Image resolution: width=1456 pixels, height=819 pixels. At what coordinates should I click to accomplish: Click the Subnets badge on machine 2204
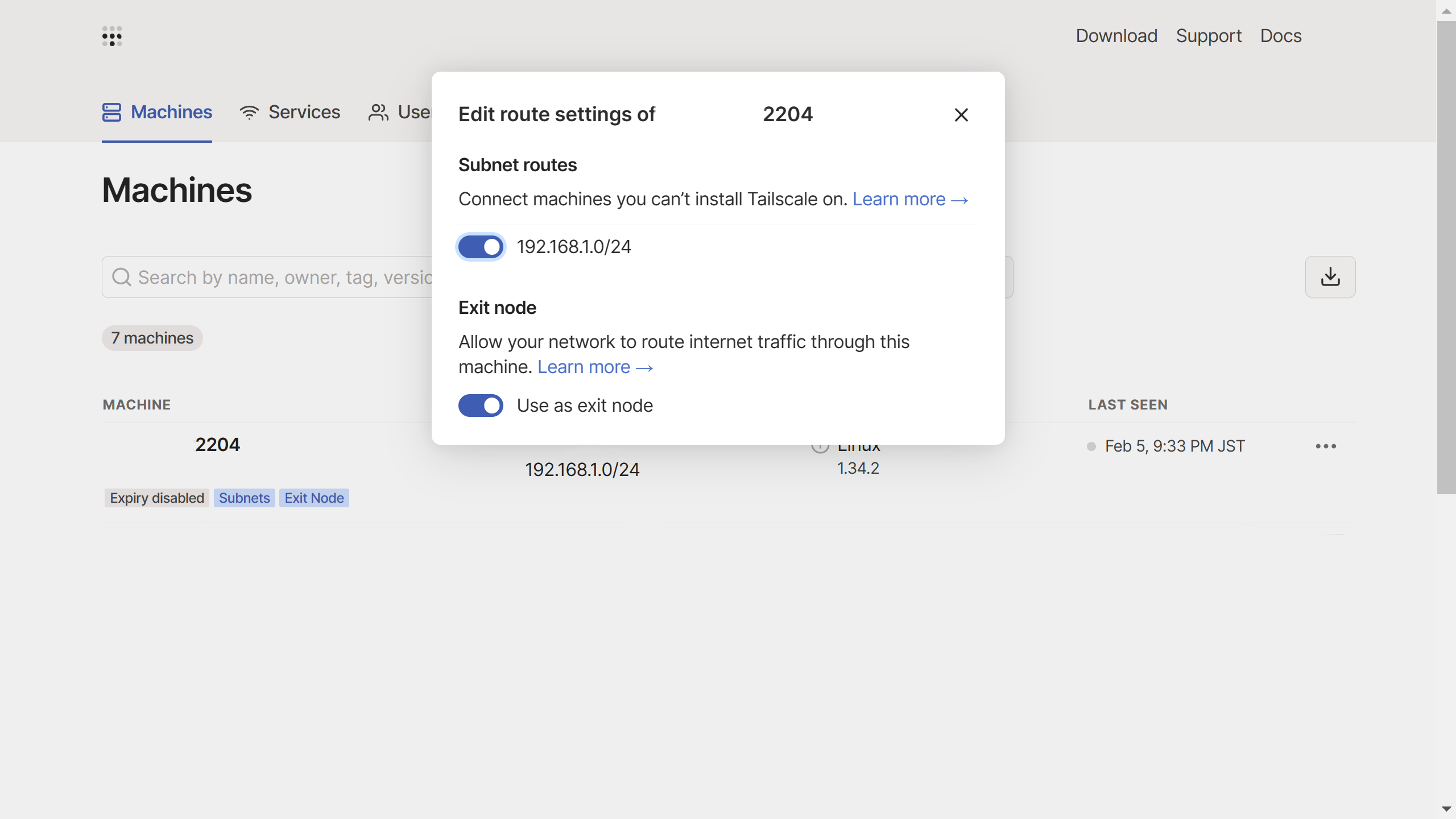244,498
